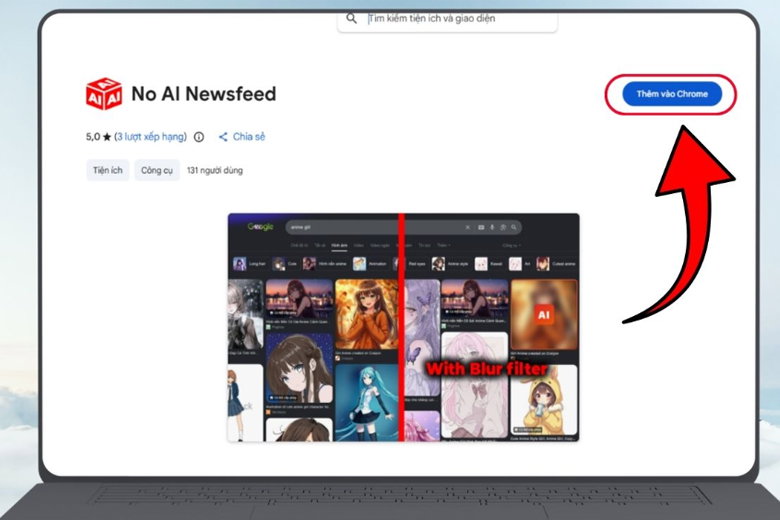The width and height of the screenshot is (780, 520).
Task: Click the 5,0 star rating text
Action: [x=98, y=137]
